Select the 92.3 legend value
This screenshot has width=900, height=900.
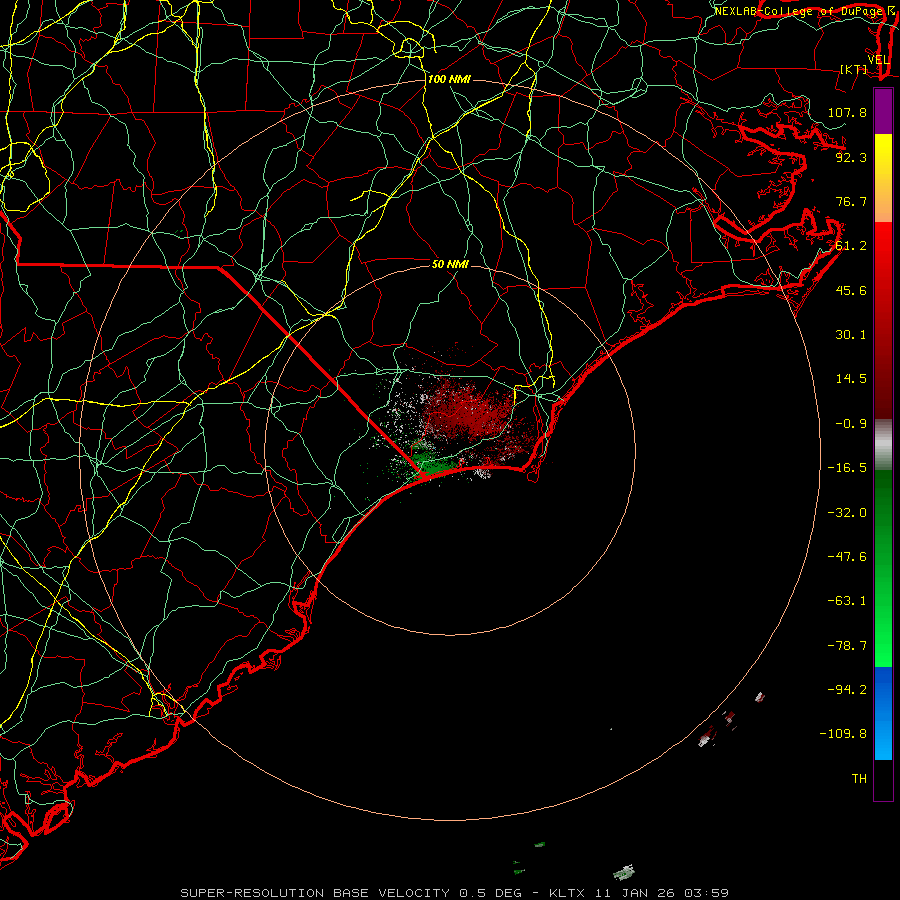click(x=851, y=157)
